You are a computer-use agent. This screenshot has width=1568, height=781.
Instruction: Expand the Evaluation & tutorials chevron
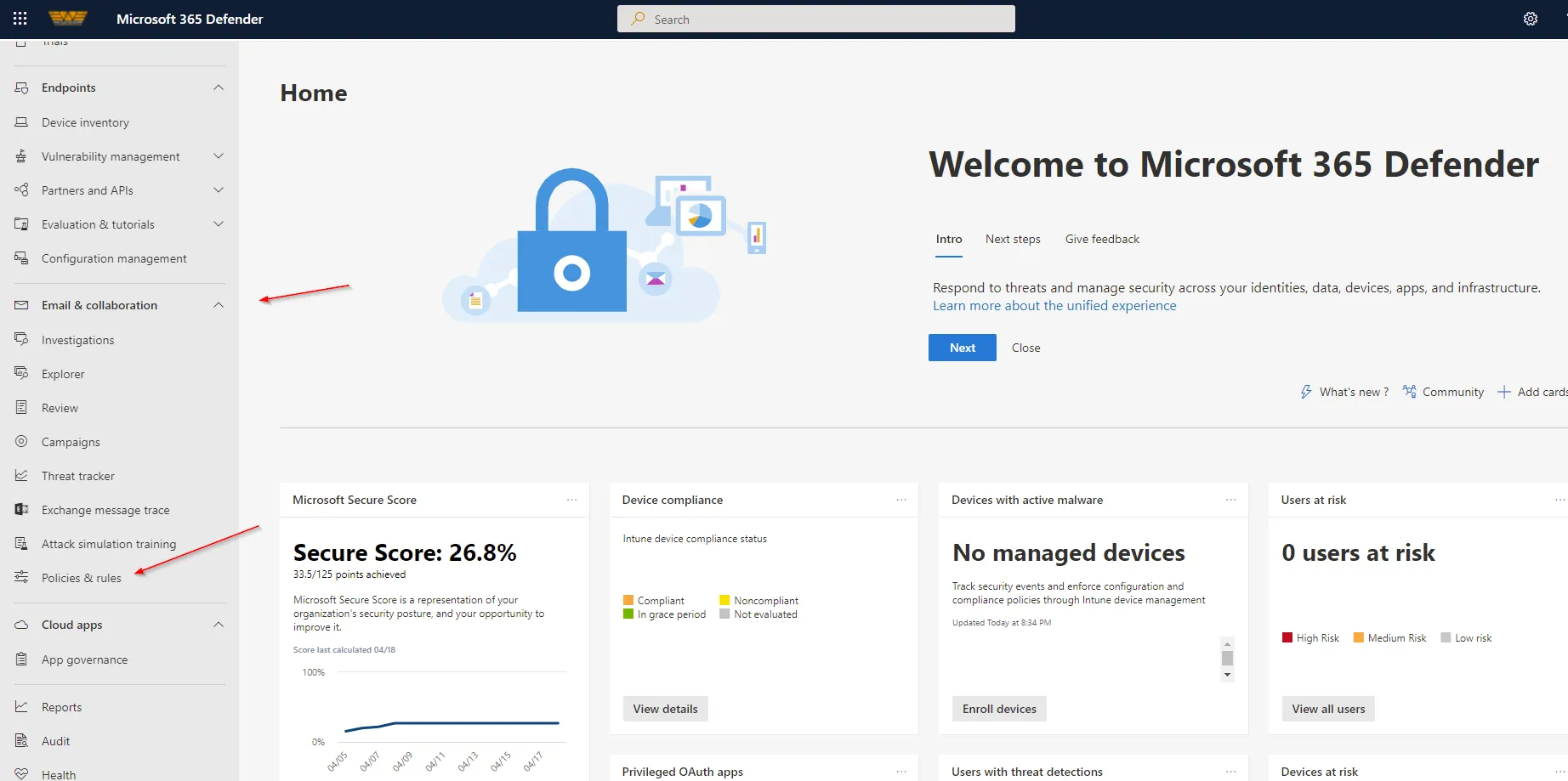tap(219, 224)
